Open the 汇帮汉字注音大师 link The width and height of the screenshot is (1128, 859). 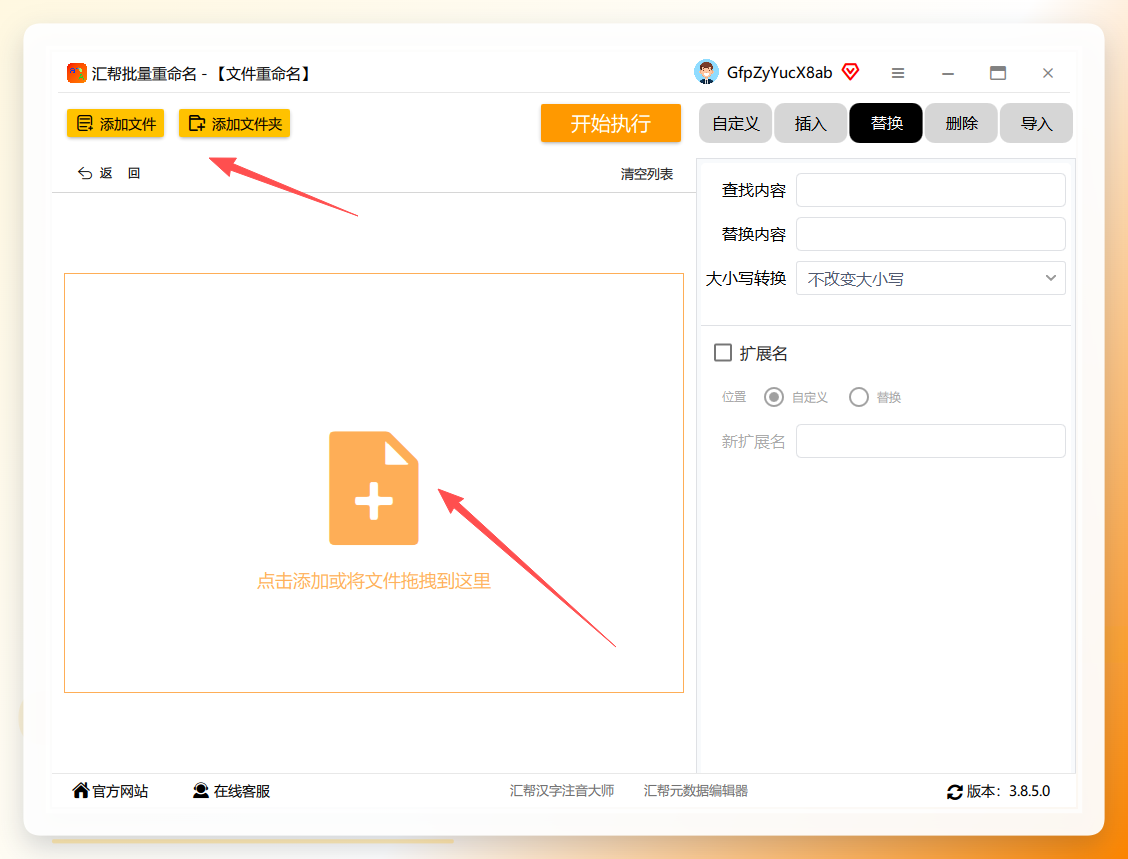pos(562,791)
